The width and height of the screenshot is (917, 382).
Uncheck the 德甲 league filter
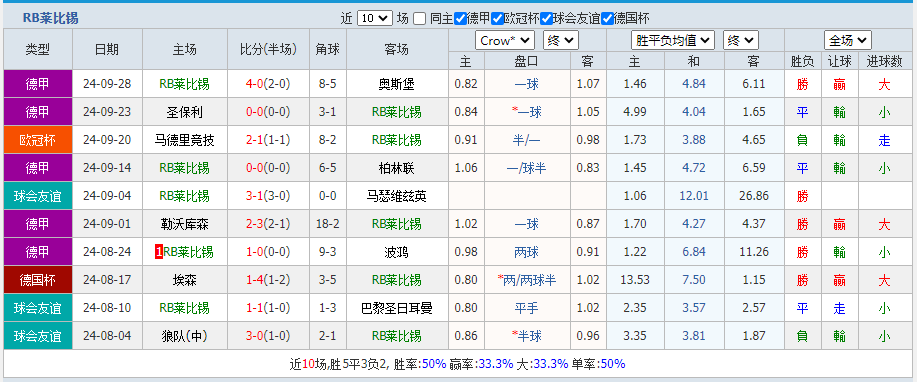[x=460, y=19]
